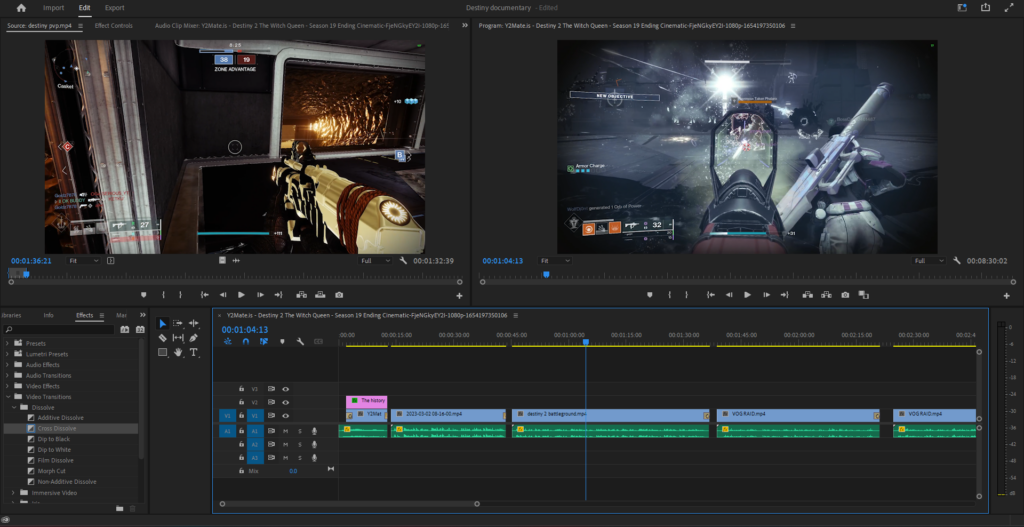Step forward one frame in Program monitor
The width and height of the screenshot is (1024, 527).
[x=767, y=295]
